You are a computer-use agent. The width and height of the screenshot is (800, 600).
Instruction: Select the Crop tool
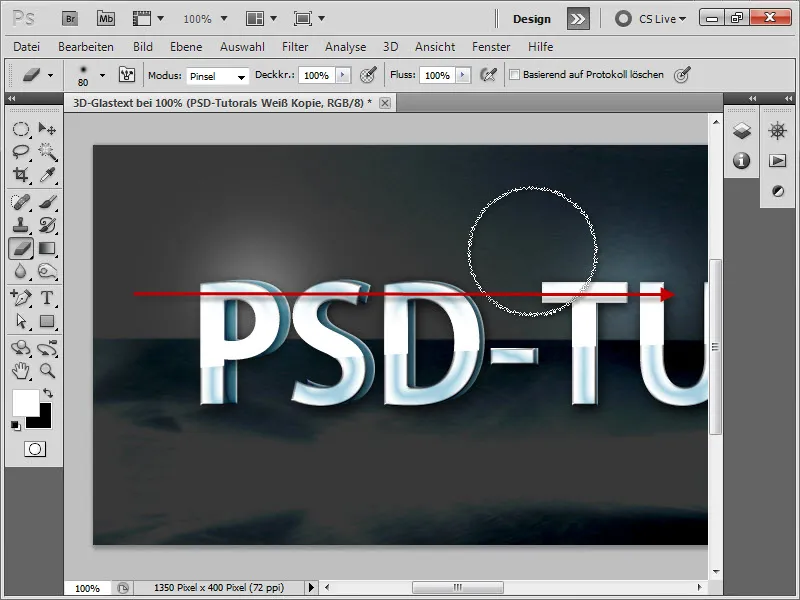[x=21, y=175]
